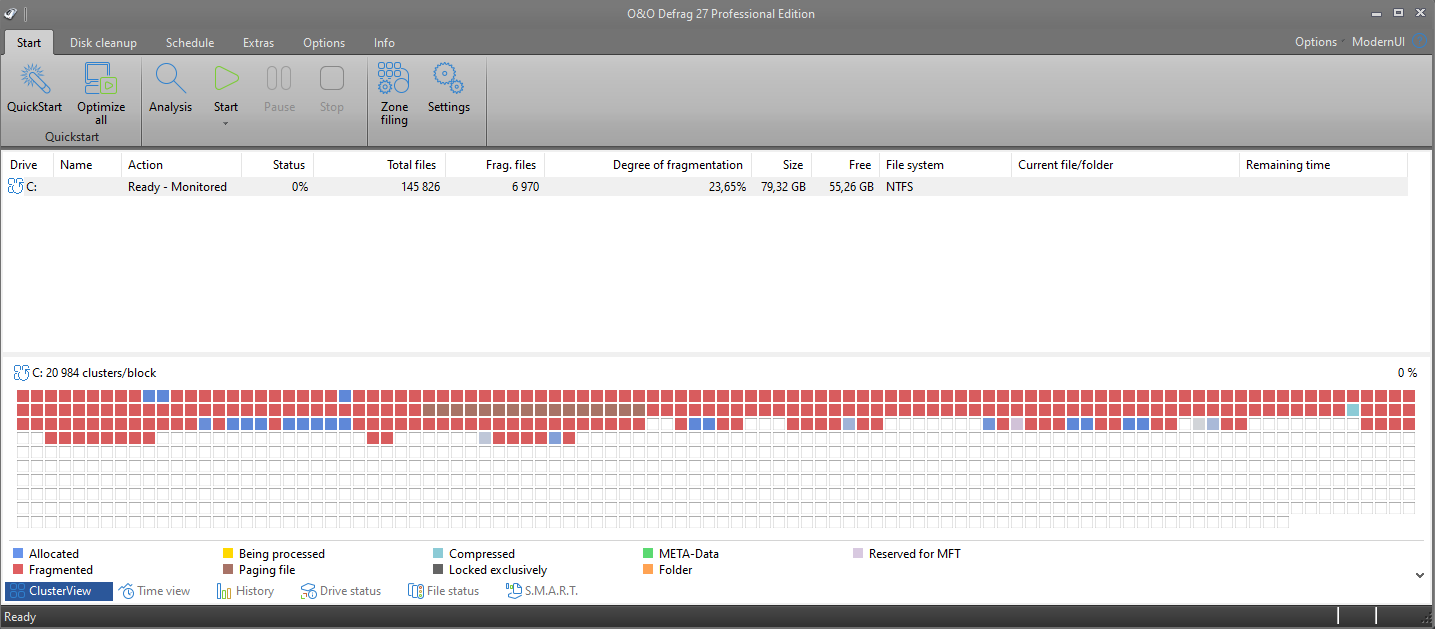Click the Allocated blue legend swatch
Image resolution: width=1435 pixels, height=629 pixels.
pos(18,553)
